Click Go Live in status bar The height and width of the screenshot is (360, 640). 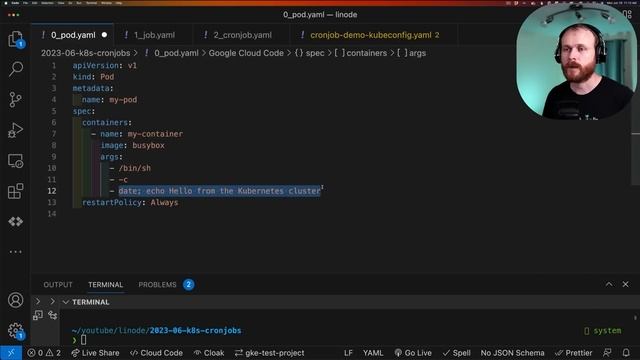pos(413,353)
